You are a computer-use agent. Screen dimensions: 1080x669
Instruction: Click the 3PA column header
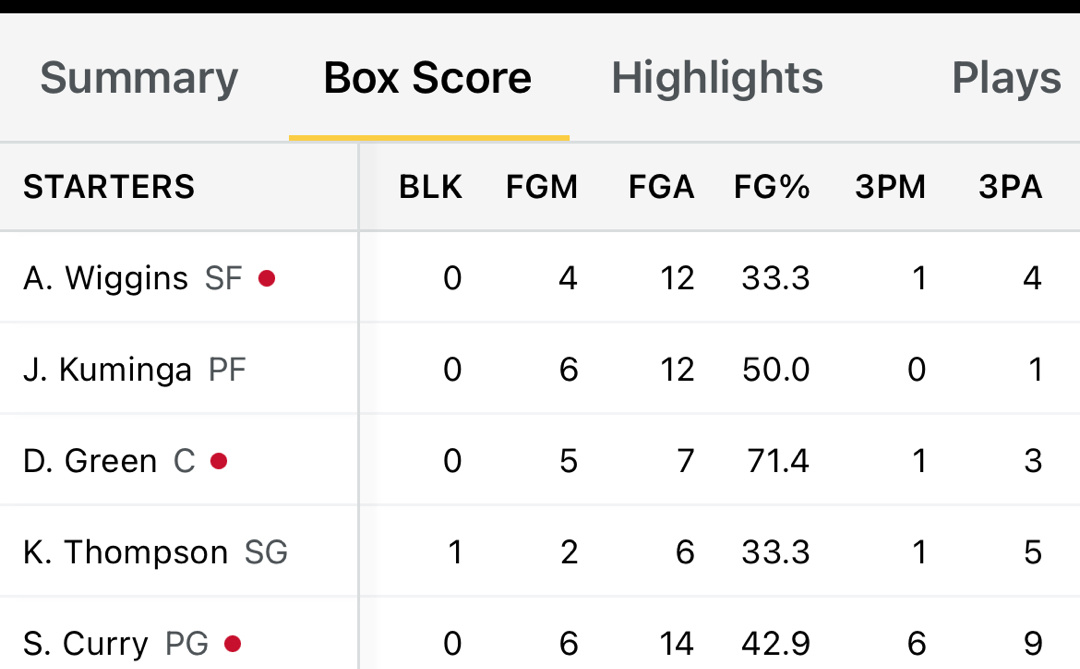1010,187
